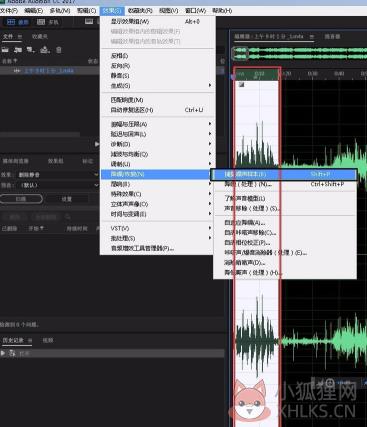
Task: Click the trash icon in Files panel
Action: (59, 50)
